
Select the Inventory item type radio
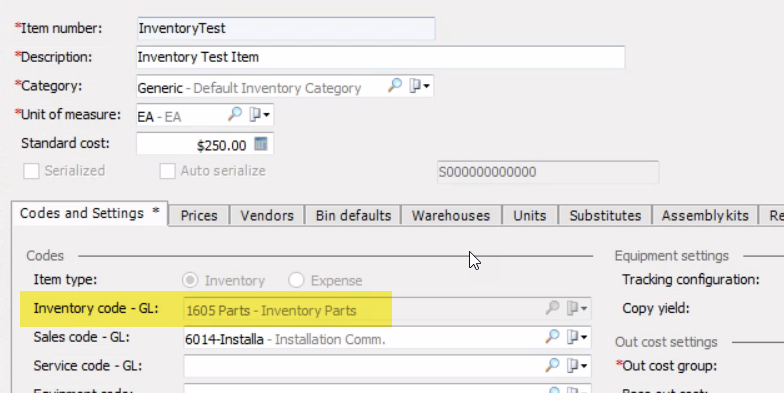tap(190, 280)
